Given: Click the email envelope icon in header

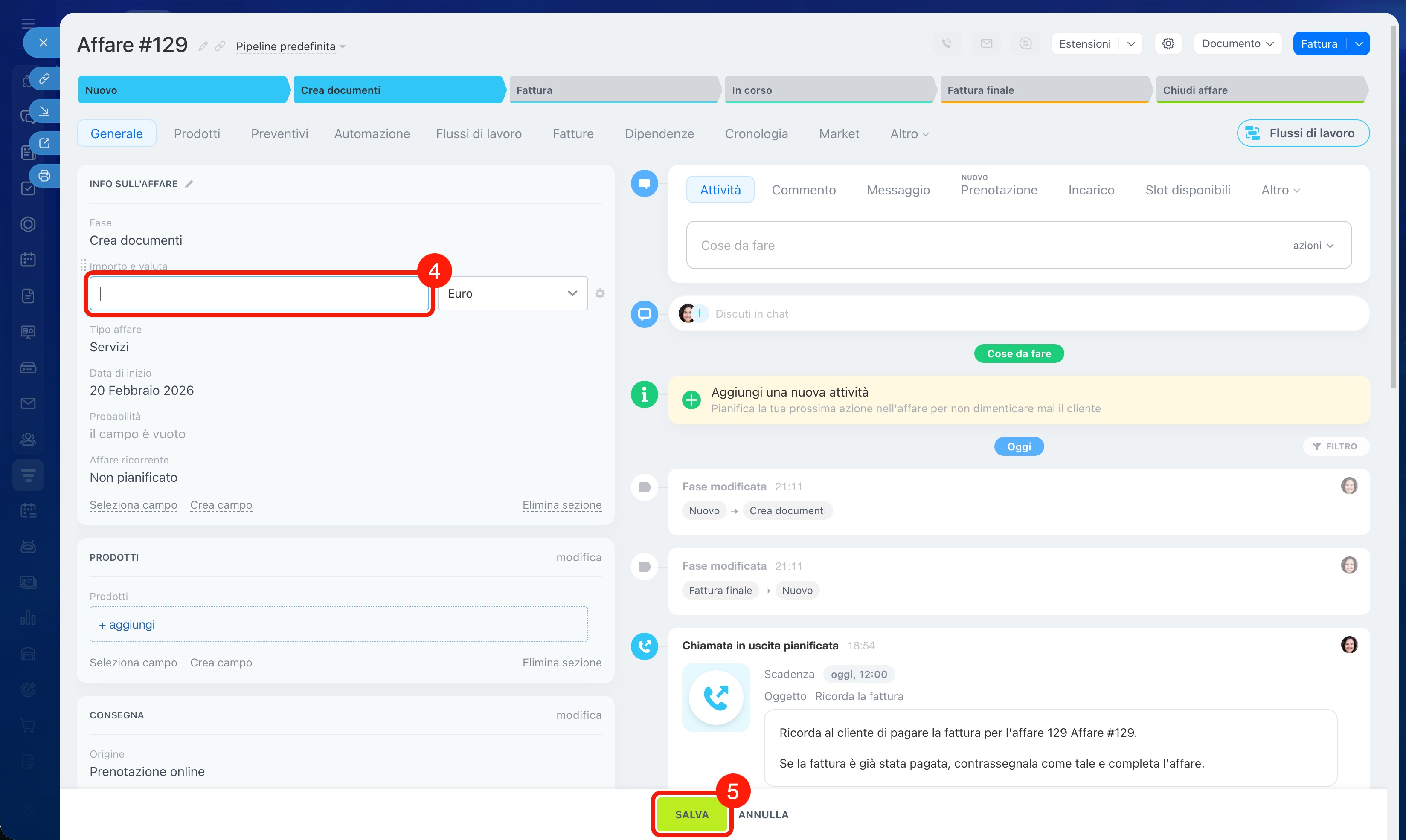Looking at the screenshot, I should point(986,43).
